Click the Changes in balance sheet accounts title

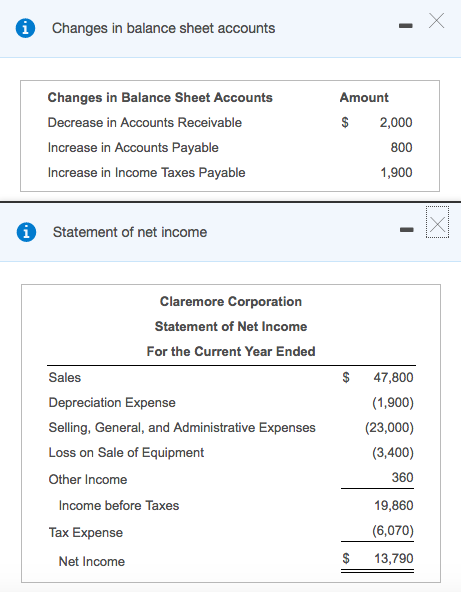coord(163,28)
